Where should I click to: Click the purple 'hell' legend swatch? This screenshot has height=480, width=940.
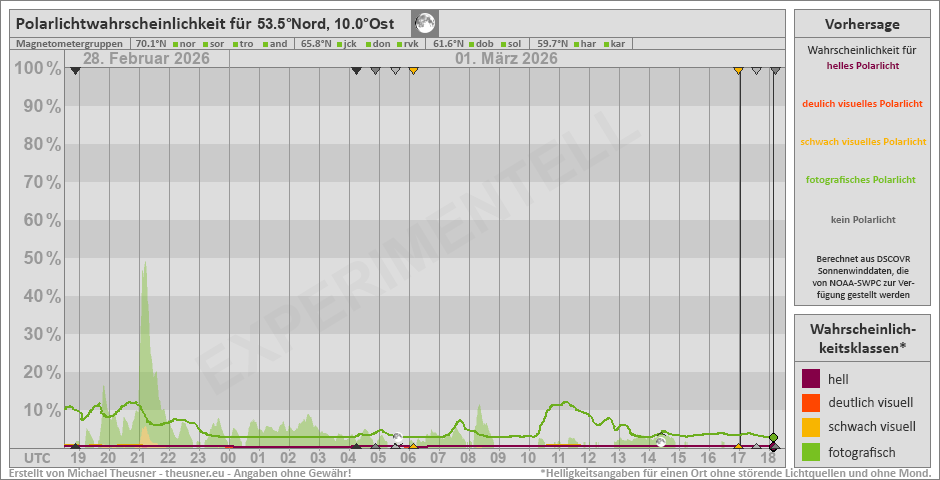811,379
